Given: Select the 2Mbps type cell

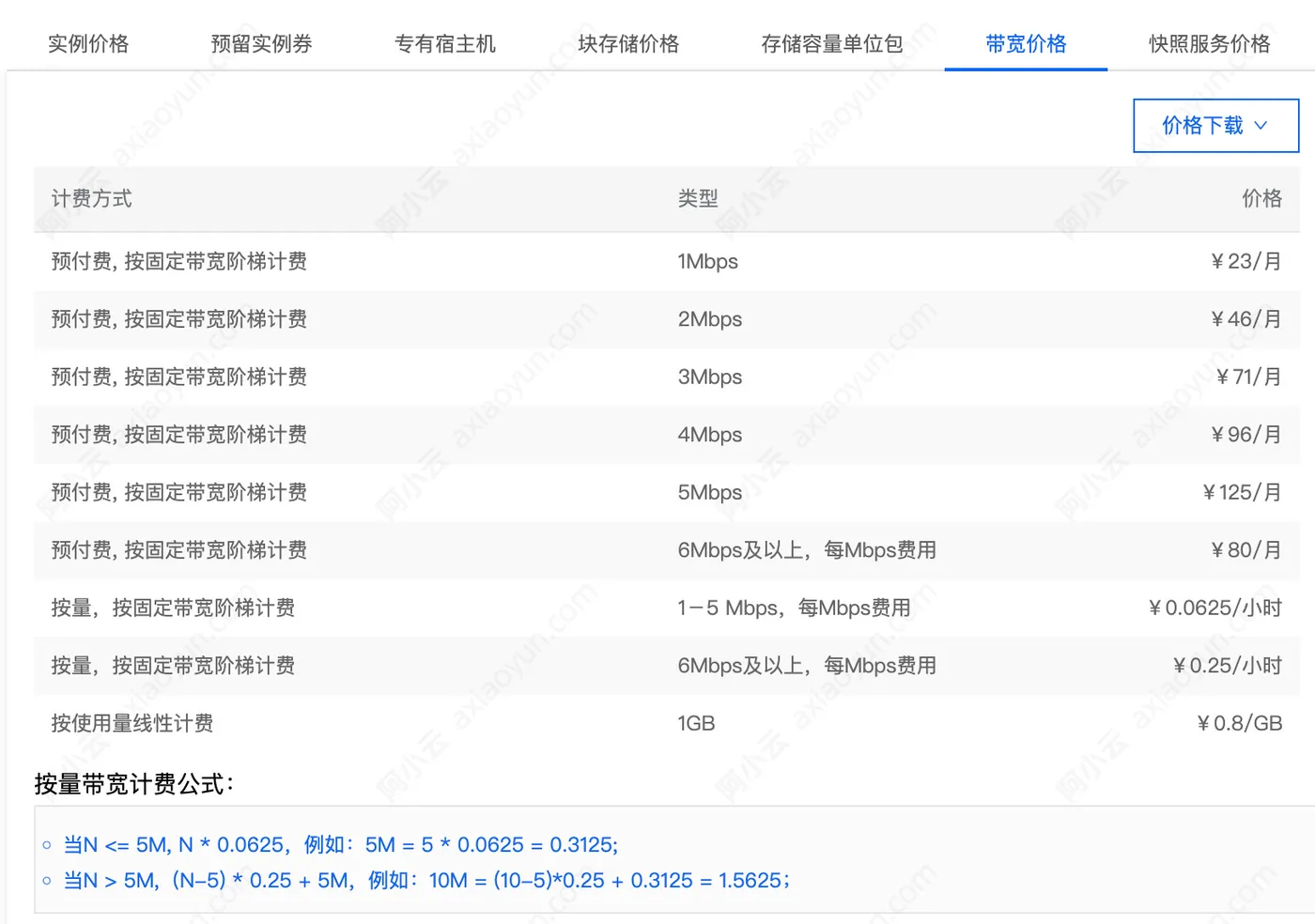Looking at the screenshot, I should coord(710,319).
